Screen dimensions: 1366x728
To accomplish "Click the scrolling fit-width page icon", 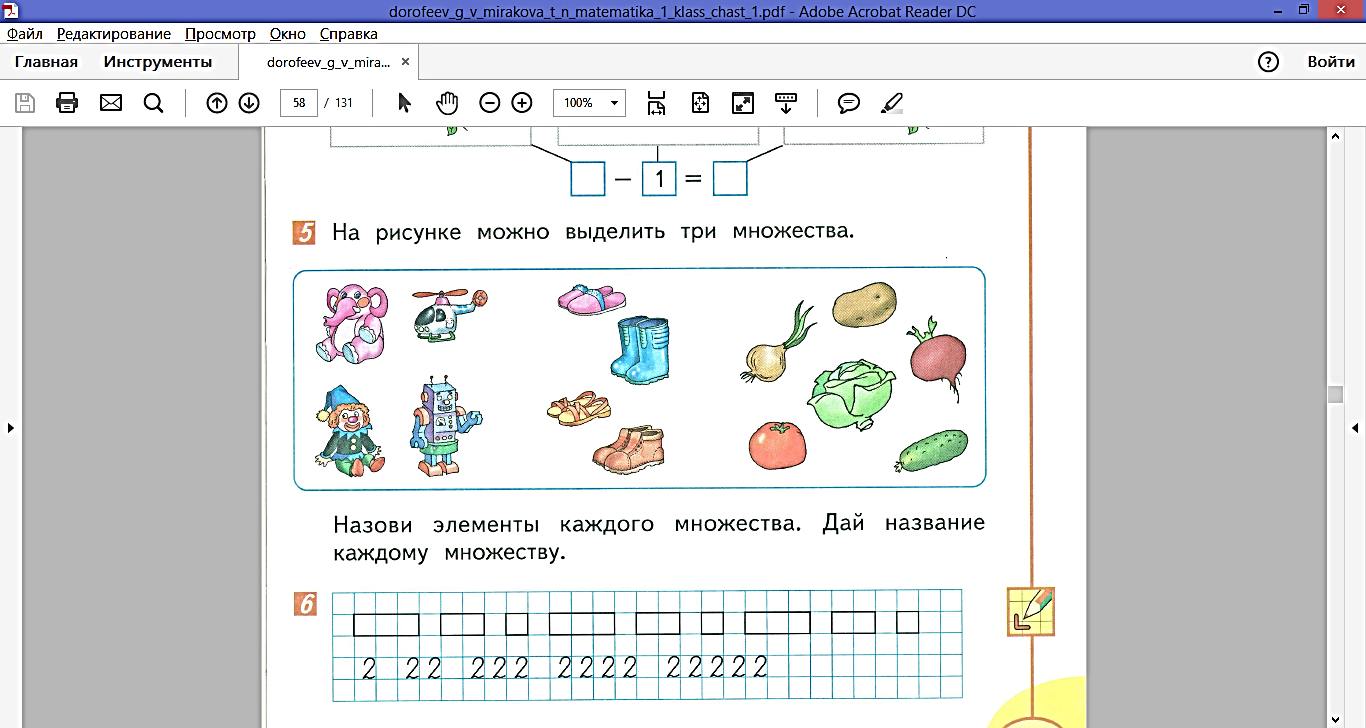I will (656, 103).
